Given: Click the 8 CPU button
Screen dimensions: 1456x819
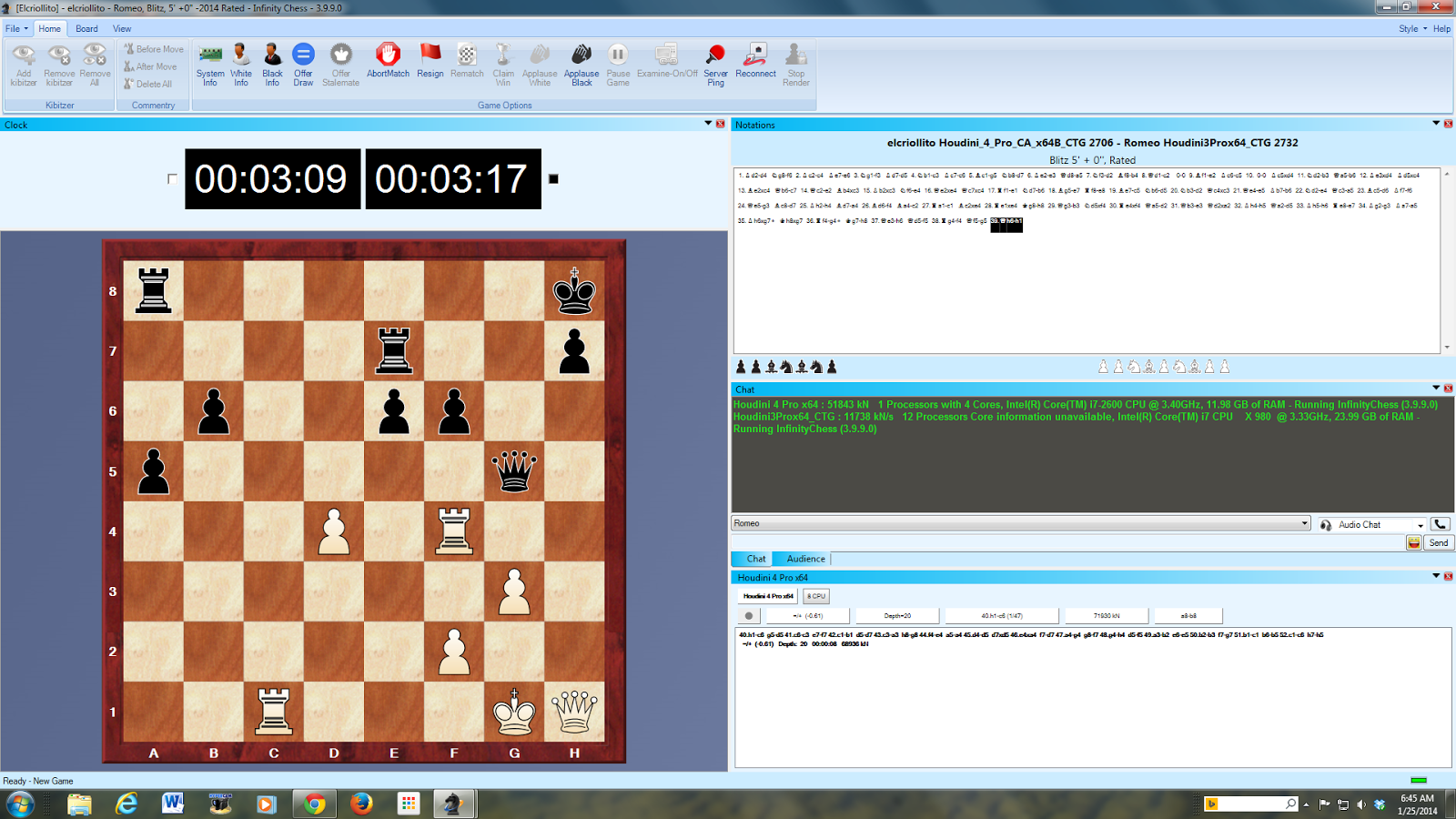Looking at the screenshot, I should [x=816, y=596].
